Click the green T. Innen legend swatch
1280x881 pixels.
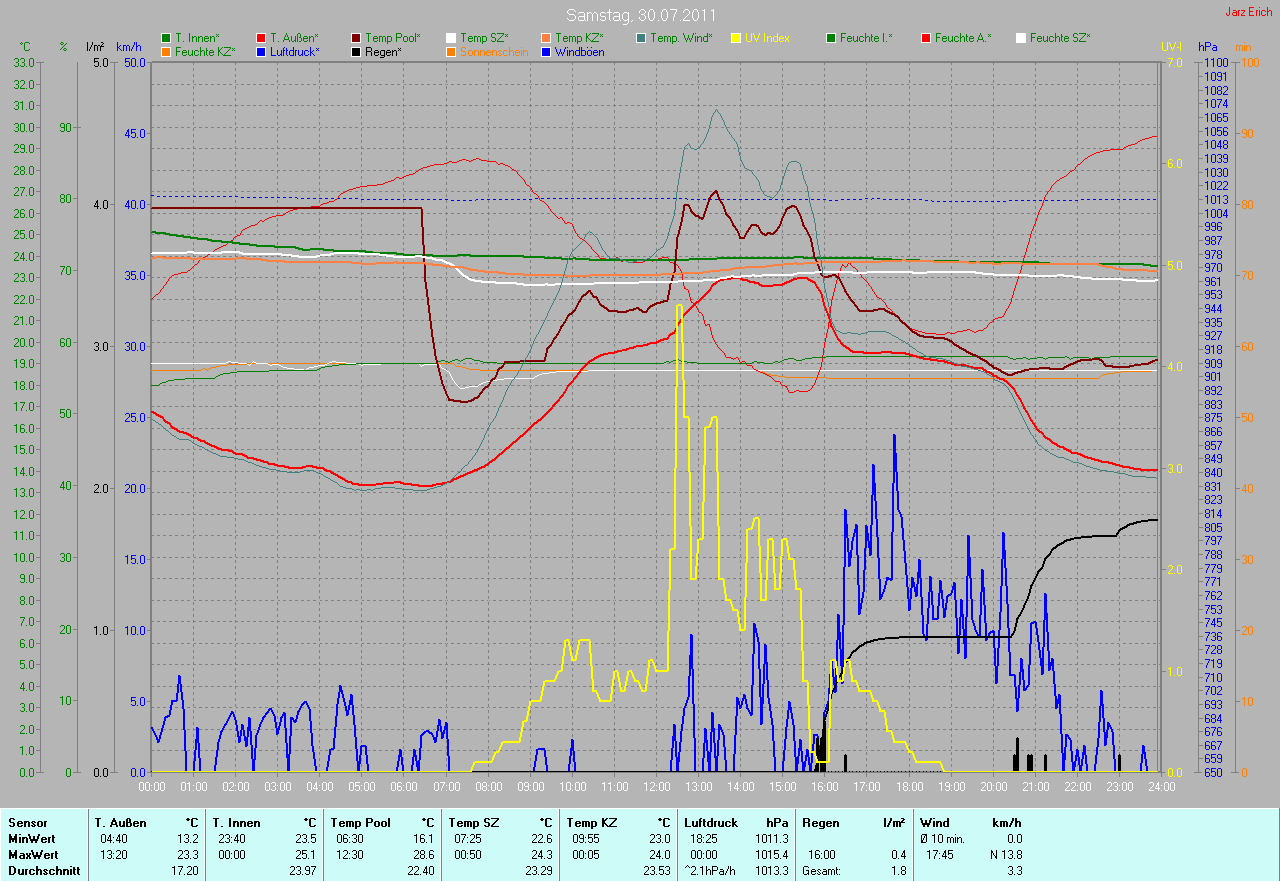(x=166, y=38)
